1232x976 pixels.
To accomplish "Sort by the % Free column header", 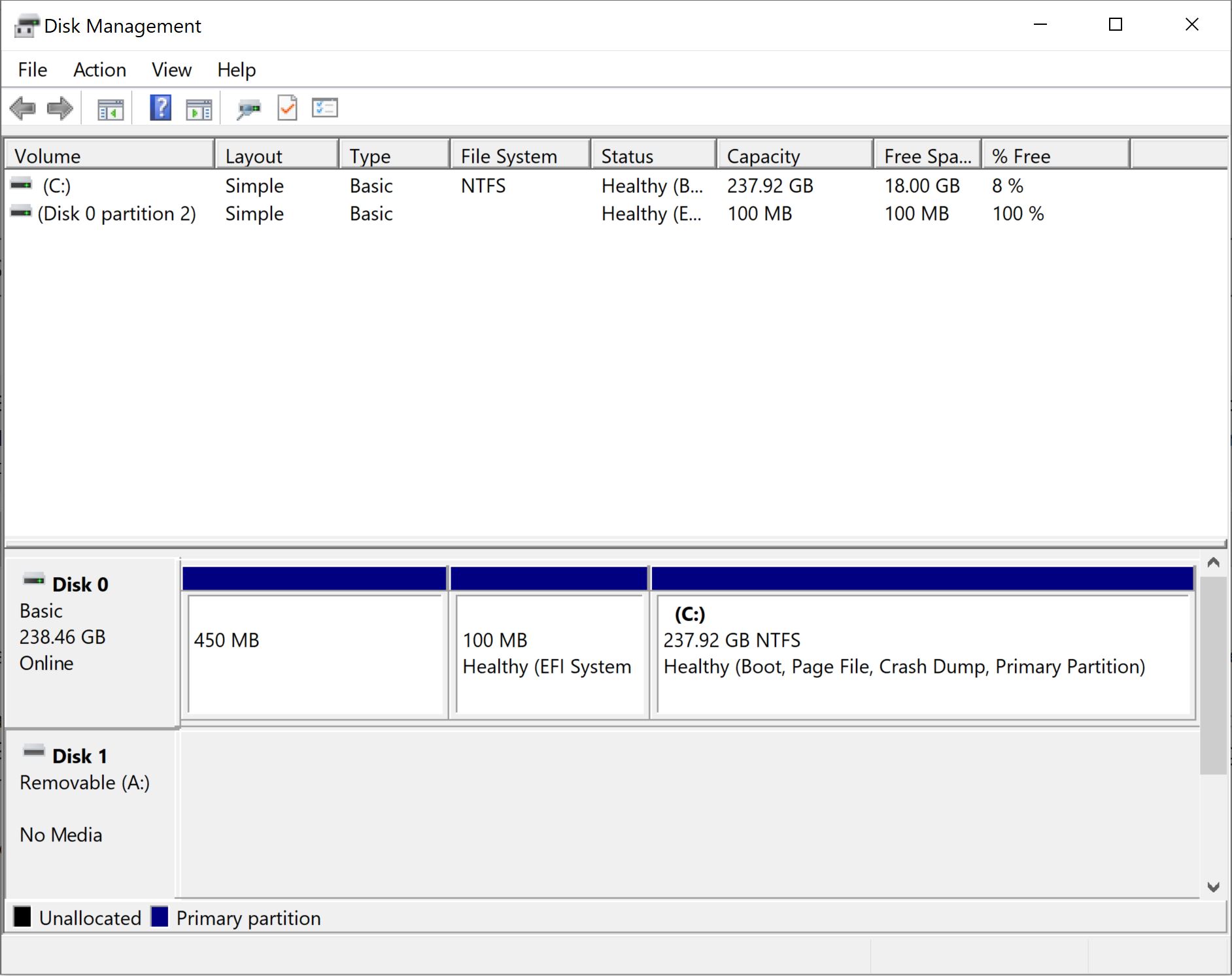I will pyautogui.click(x=1056, y=156).
